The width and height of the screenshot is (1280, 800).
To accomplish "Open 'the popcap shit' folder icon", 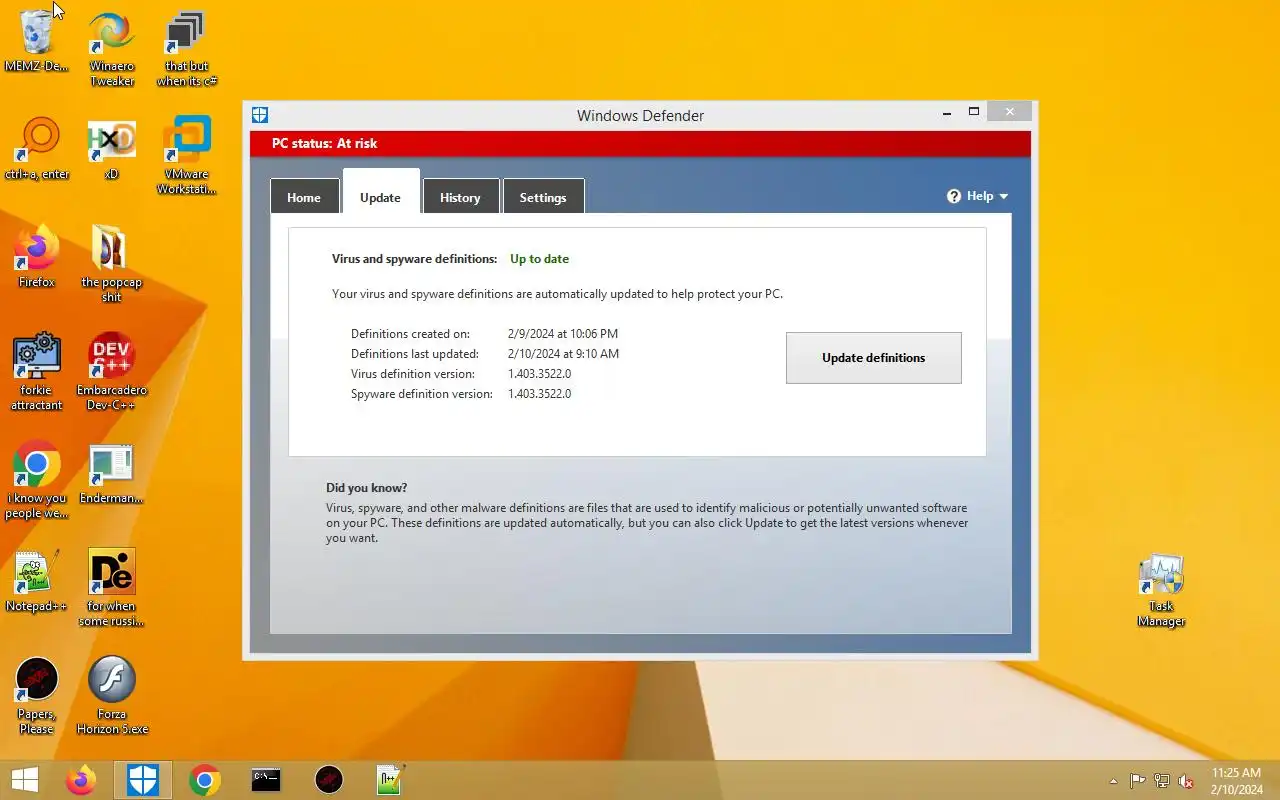I will click(x=111, y=263).
